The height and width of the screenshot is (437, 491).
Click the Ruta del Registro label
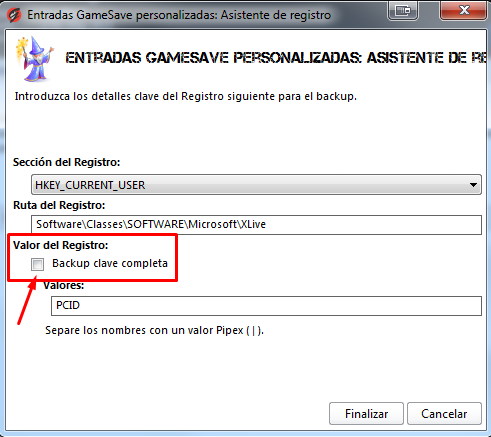pyautogui.click(x=59, y=205)
